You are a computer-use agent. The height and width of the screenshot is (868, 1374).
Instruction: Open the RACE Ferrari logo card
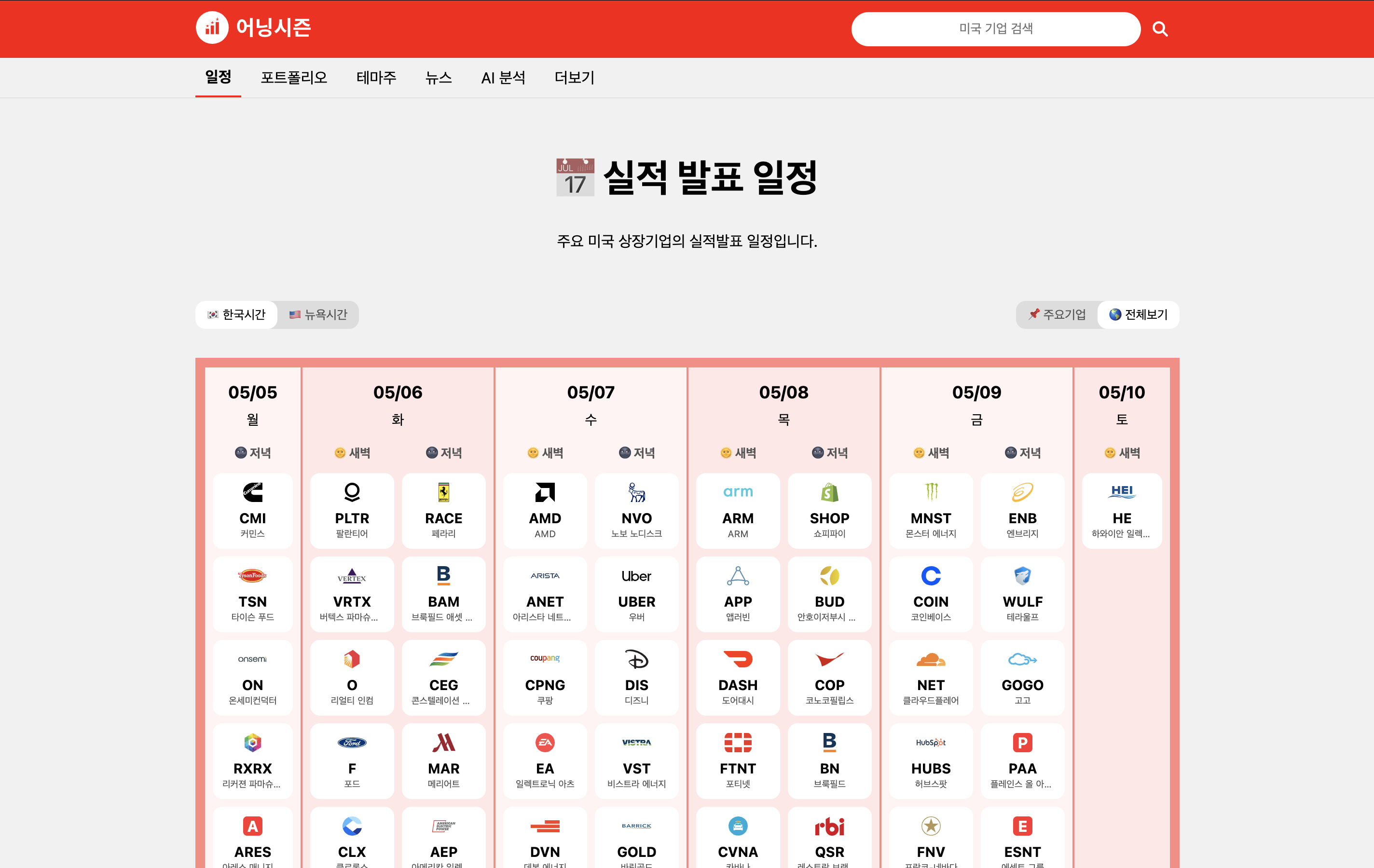pos(443,510)
